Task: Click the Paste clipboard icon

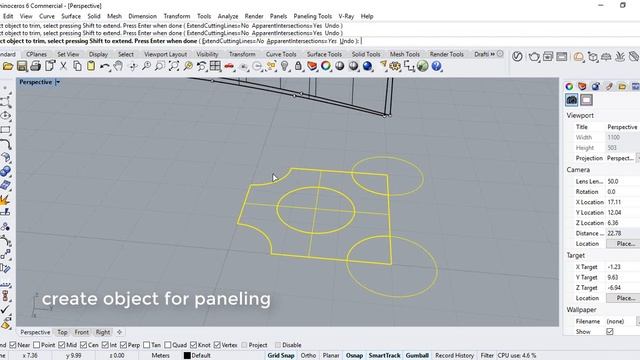Action: click(91, 66)
